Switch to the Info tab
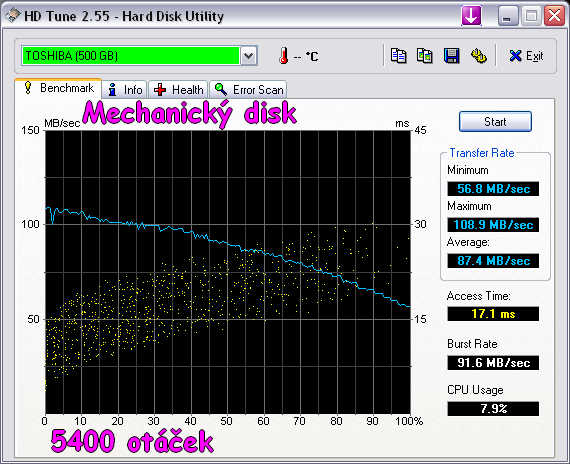 click(x=124, y=89)
